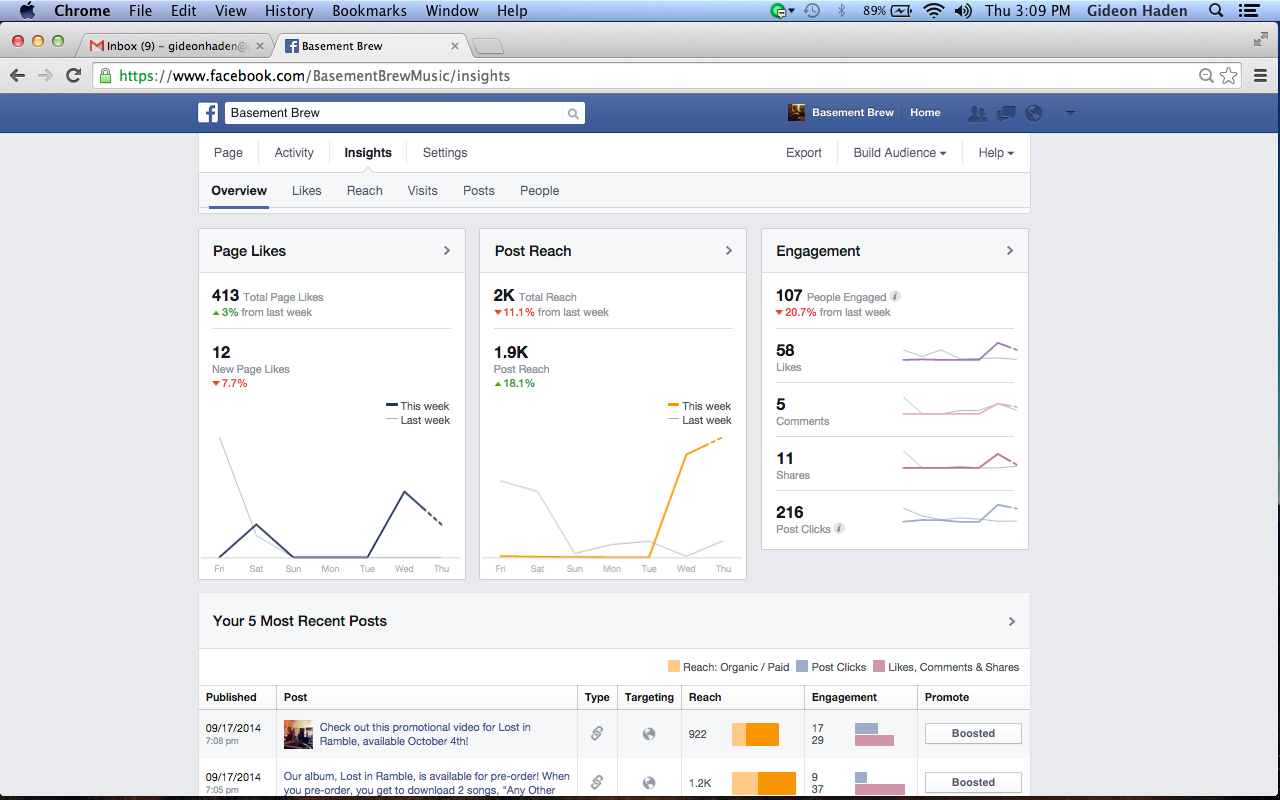Click the green lock security icon
Screen dimensions: 1280x800
104,75
